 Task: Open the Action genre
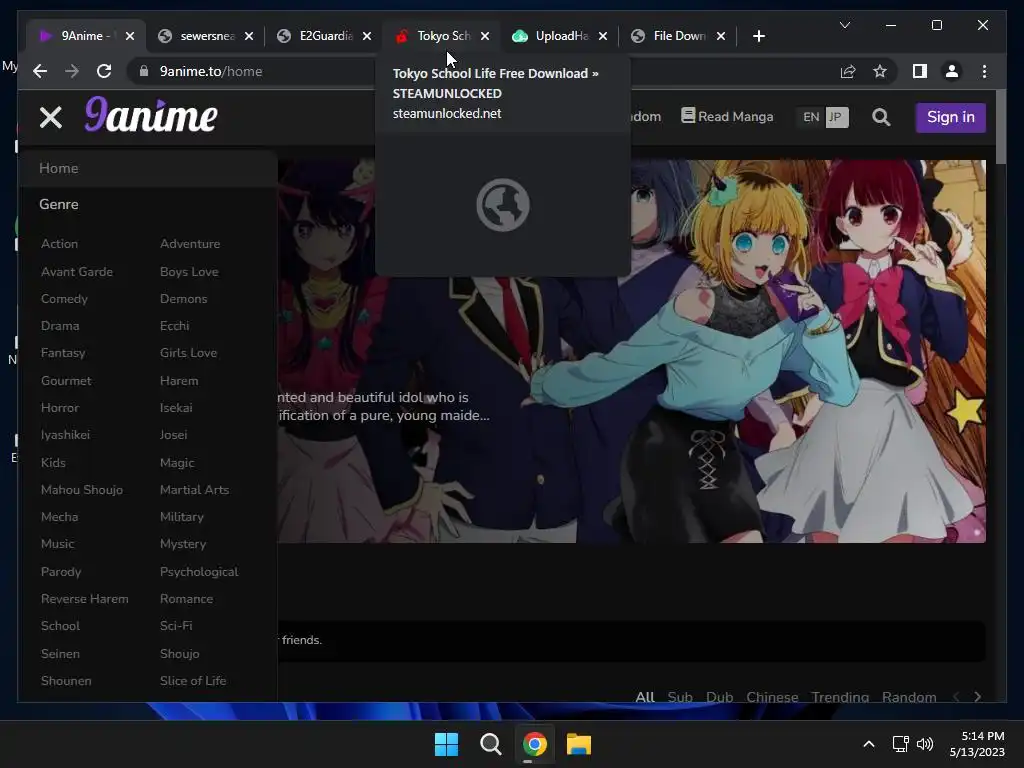point(59,244)
